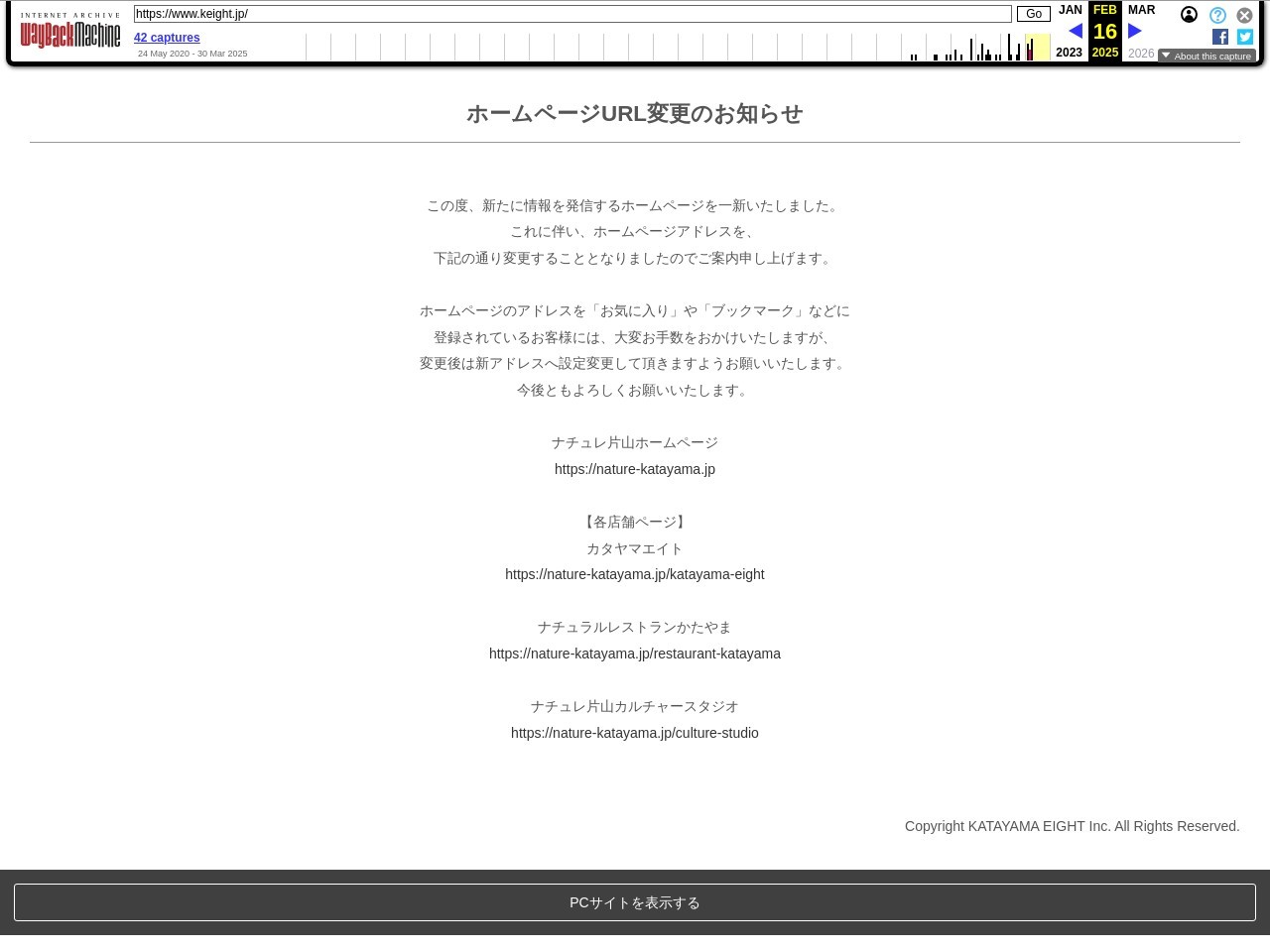Open the nature-katayama.jp homepage link
The height and width of the screenshot is (952, 1270).
635,469
